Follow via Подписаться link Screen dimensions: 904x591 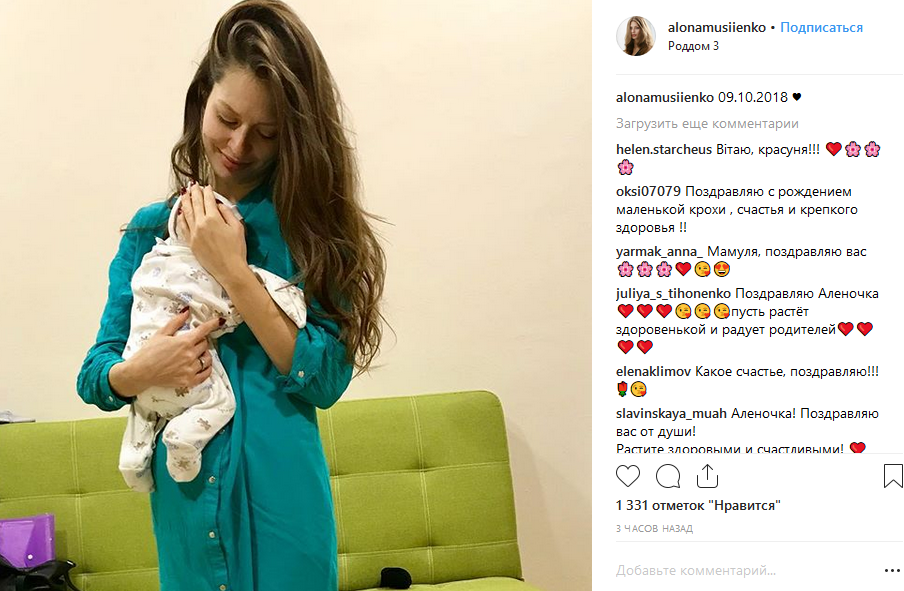click(821, 27)
